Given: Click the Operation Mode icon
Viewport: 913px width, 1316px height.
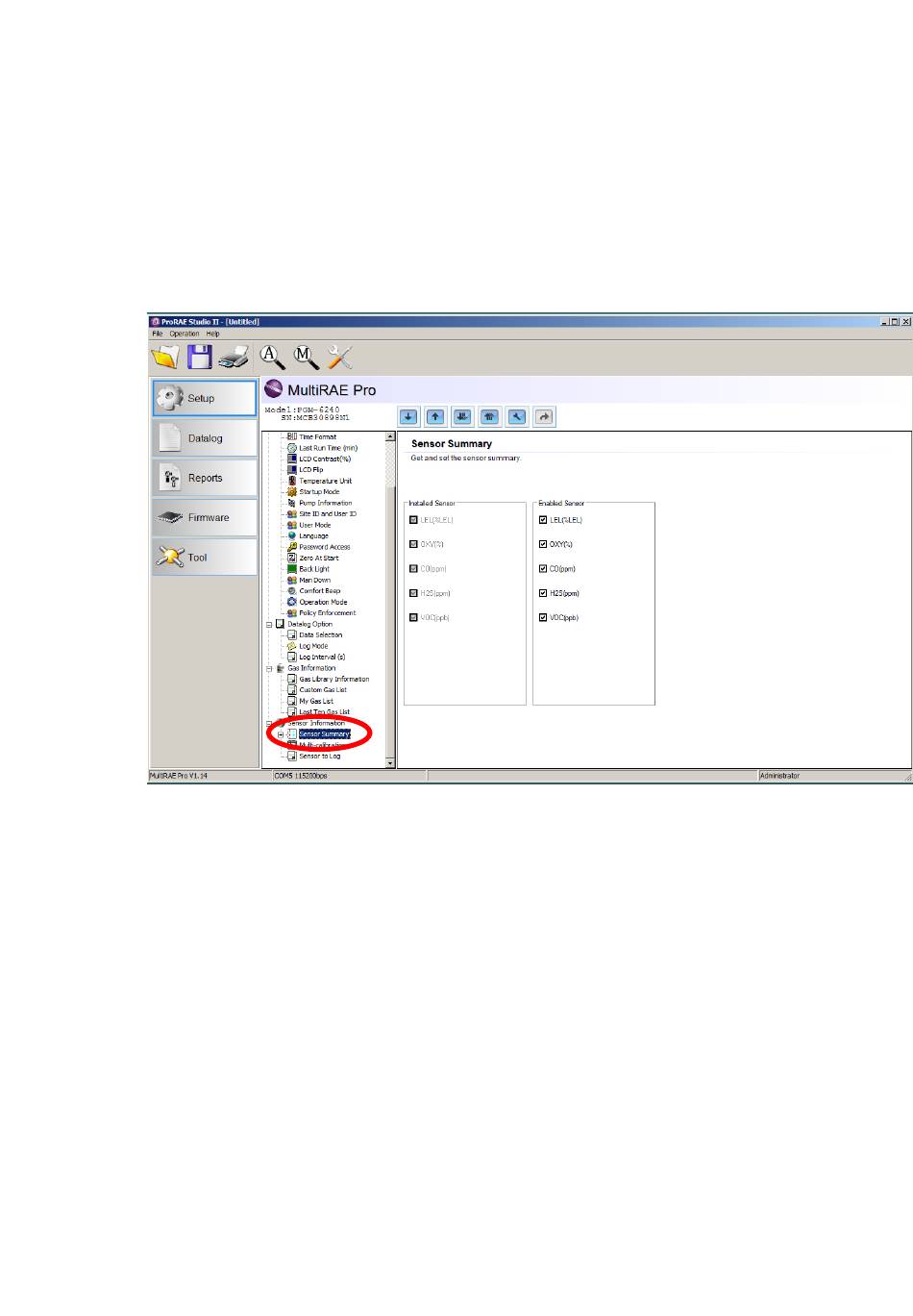Looking at the screenshot, I should click(x=292, y=602).
